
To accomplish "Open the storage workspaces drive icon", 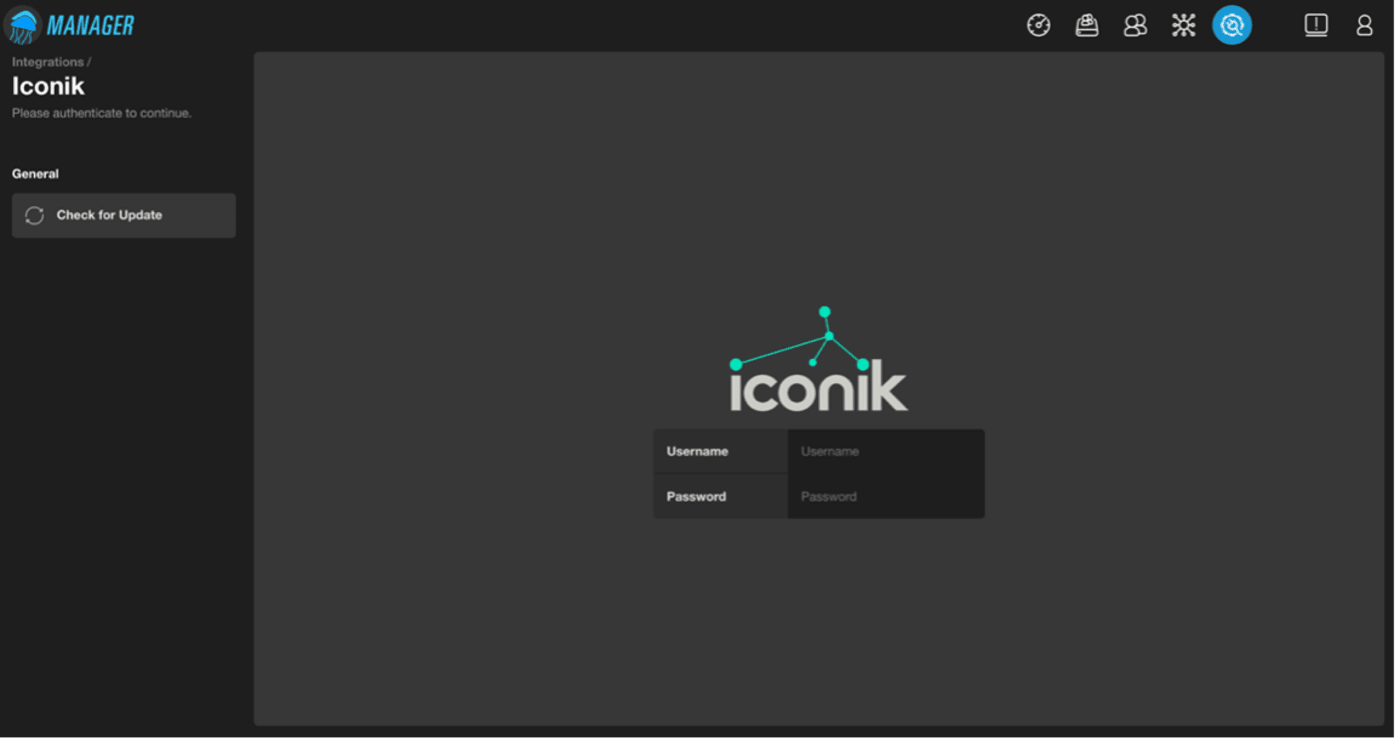I will [1087, 26].
